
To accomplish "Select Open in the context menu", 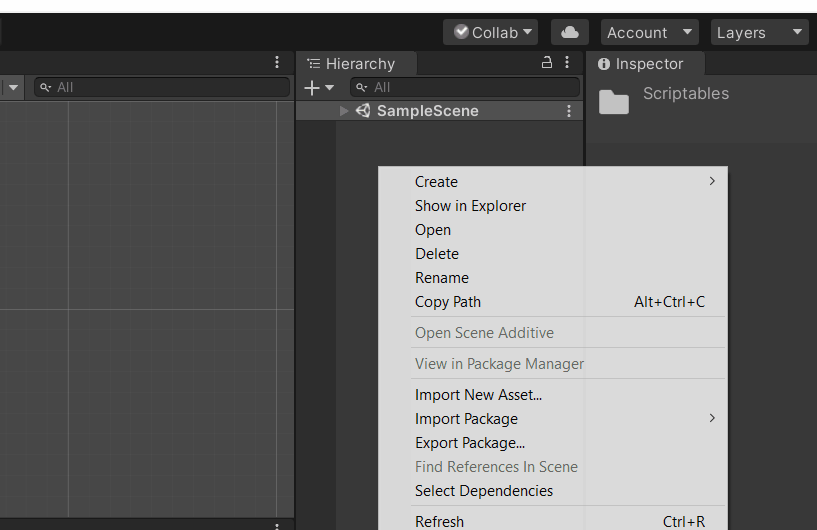I will tap(553, 230).
